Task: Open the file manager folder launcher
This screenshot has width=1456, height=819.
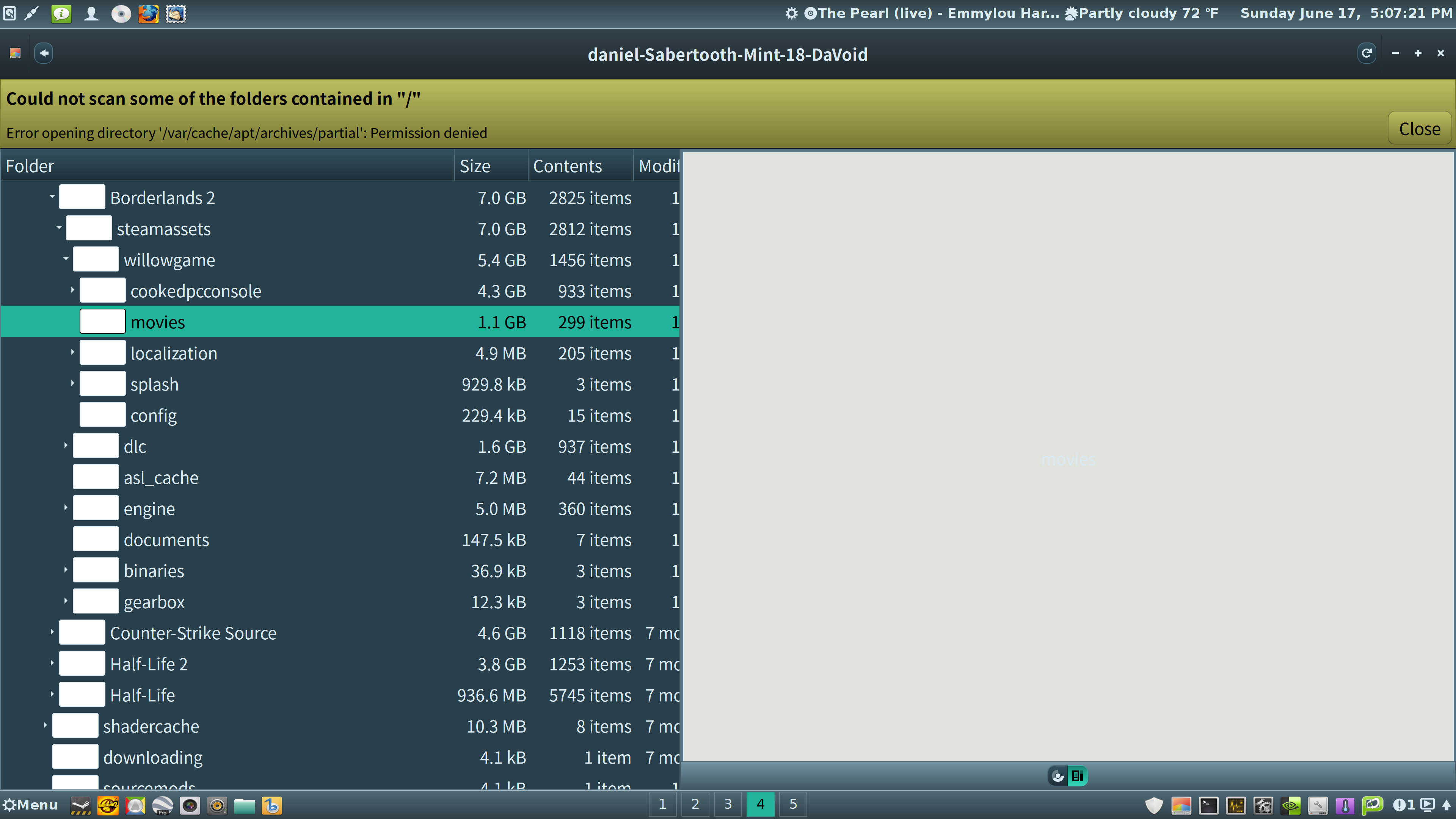Action: pos(244,805)
